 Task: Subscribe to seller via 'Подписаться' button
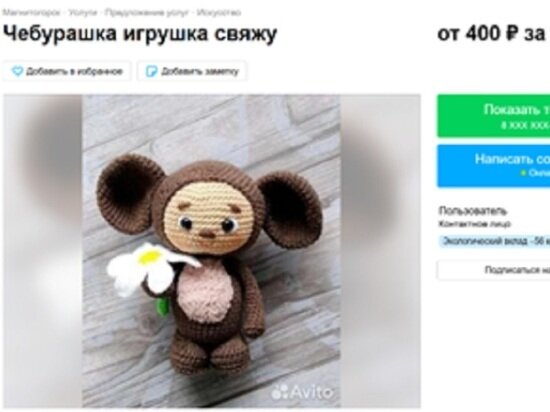(494, 270)
